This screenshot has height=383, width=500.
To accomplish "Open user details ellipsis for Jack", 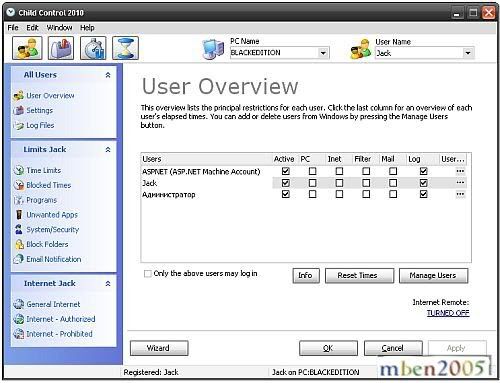I will coord(460,183).
